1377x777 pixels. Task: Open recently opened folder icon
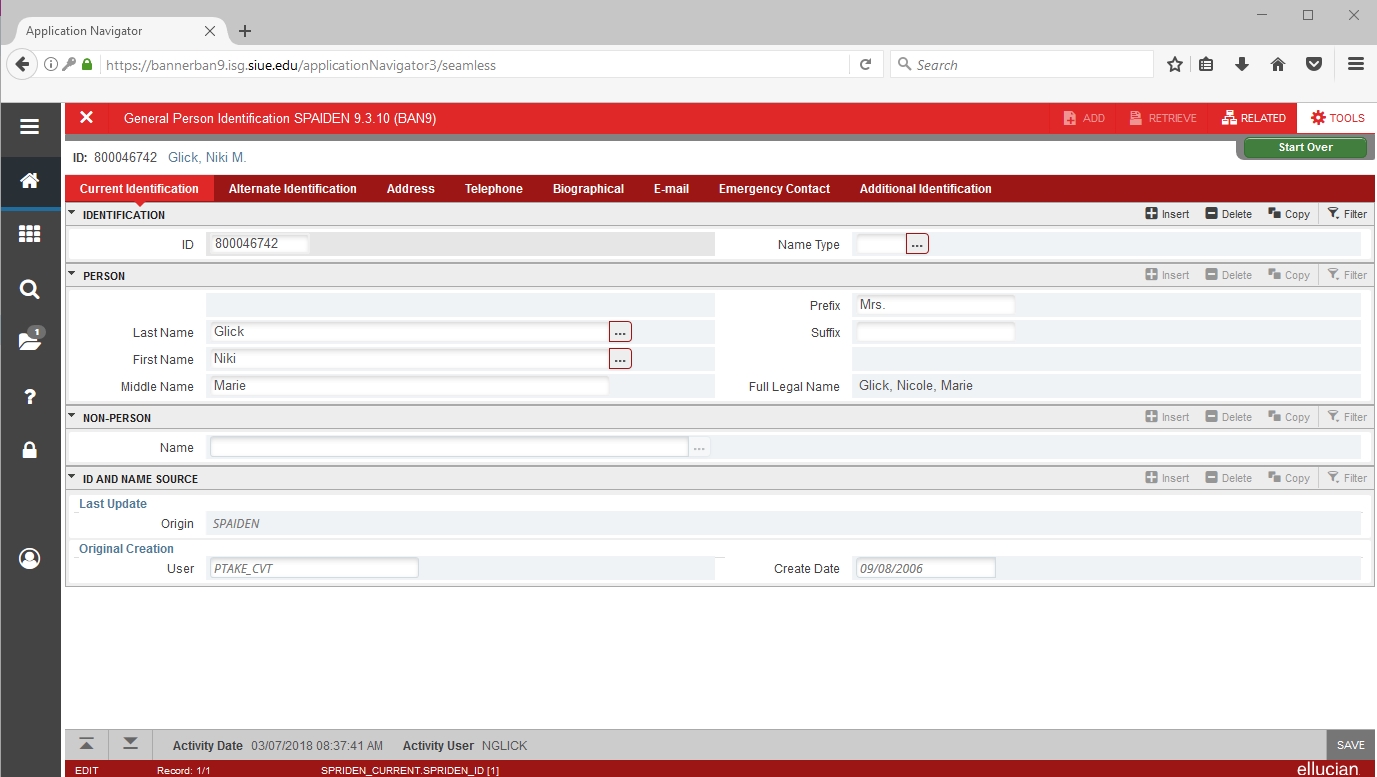click(29, 341)
